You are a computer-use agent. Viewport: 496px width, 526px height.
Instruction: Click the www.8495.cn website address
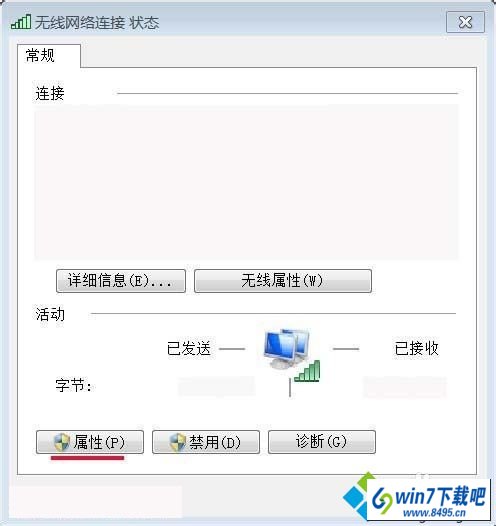[434, 513]
